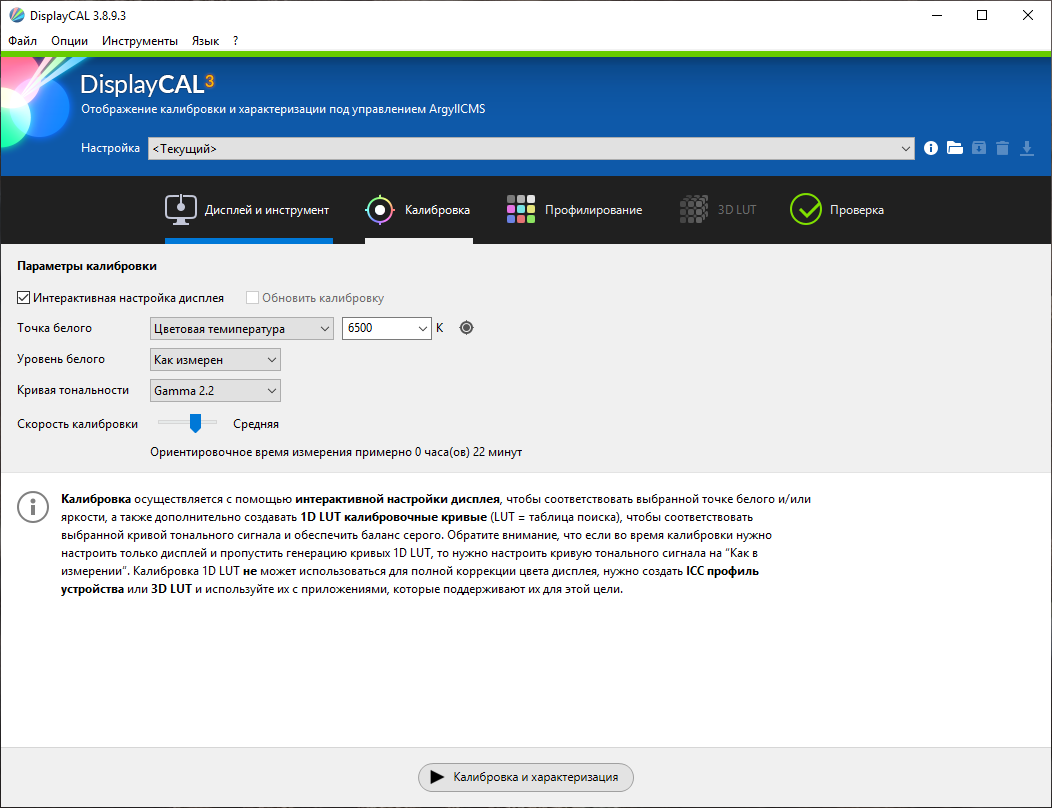1052x808 pixels.
Task: Click the DisplayCAL title bar app icon
Action: tap(17, 15)
